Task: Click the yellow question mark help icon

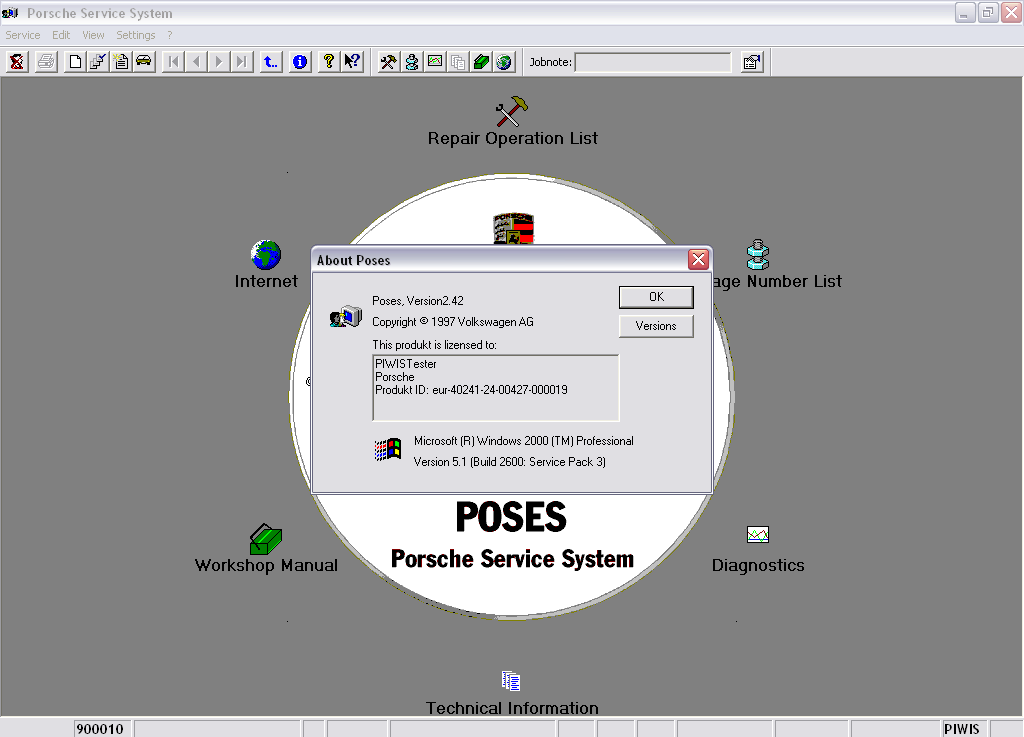Action: click(x=329, y=62)
